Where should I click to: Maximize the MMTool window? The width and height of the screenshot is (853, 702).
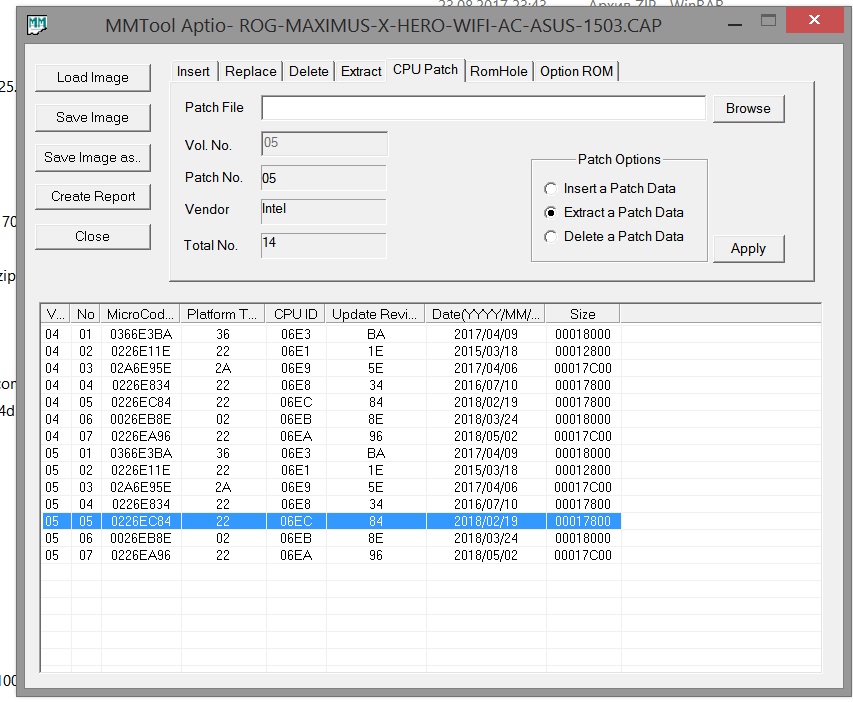click(768, 21)
